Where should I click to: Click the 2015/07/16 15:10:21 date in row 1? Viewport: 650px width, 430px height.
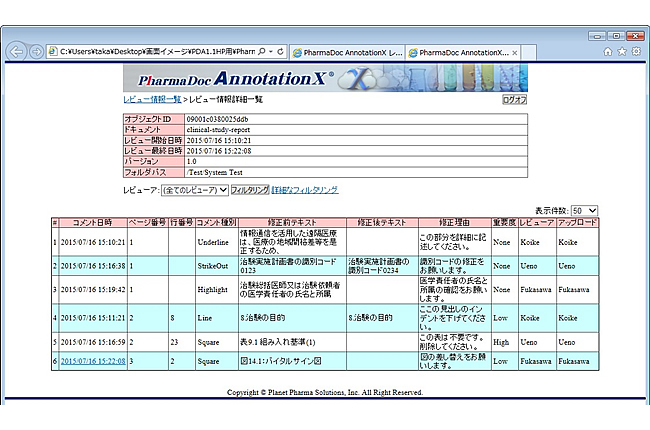coord(93,242)
